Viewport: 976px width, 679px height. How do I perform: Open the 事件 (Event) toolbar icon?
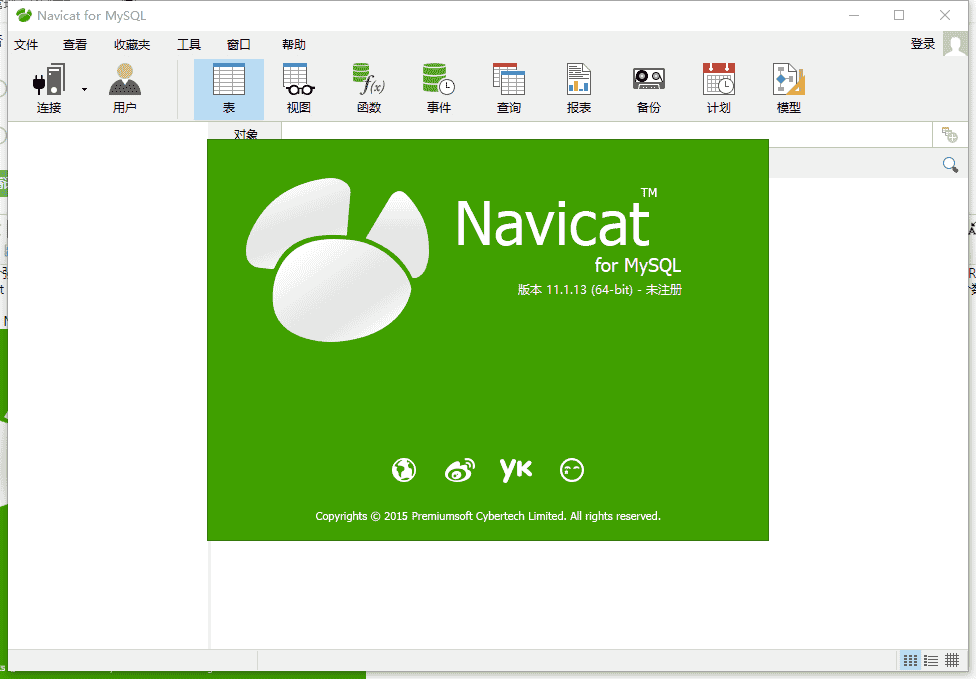(x=438, y=88)
